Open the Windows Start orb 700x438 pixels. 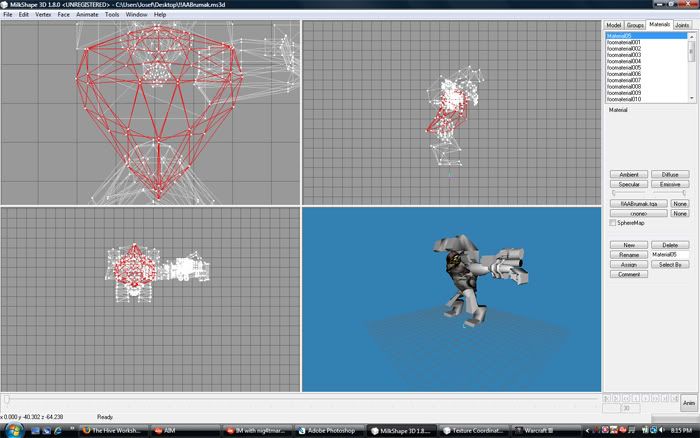13,430
